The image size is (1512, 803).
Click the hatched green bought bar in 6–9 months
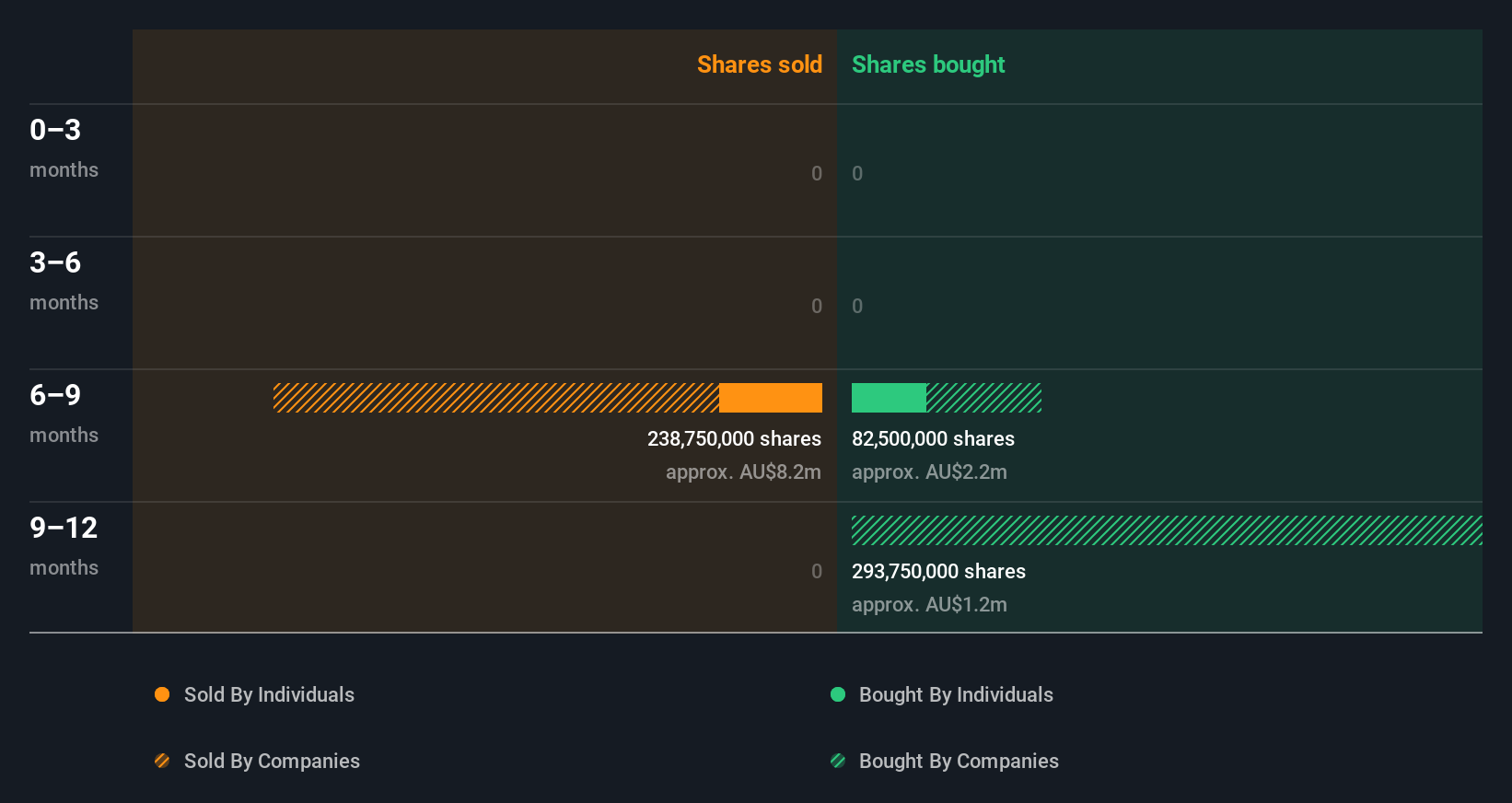[983, 398]
